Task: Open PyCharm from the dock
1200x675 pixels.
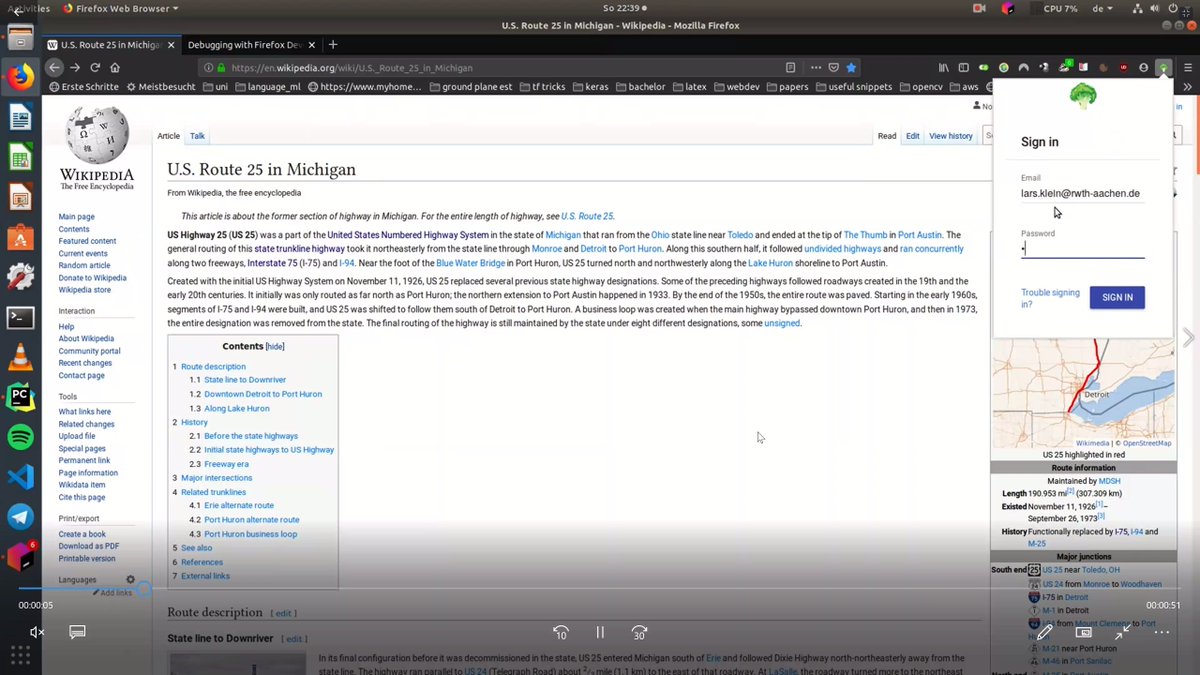Action: pos(21,397)
